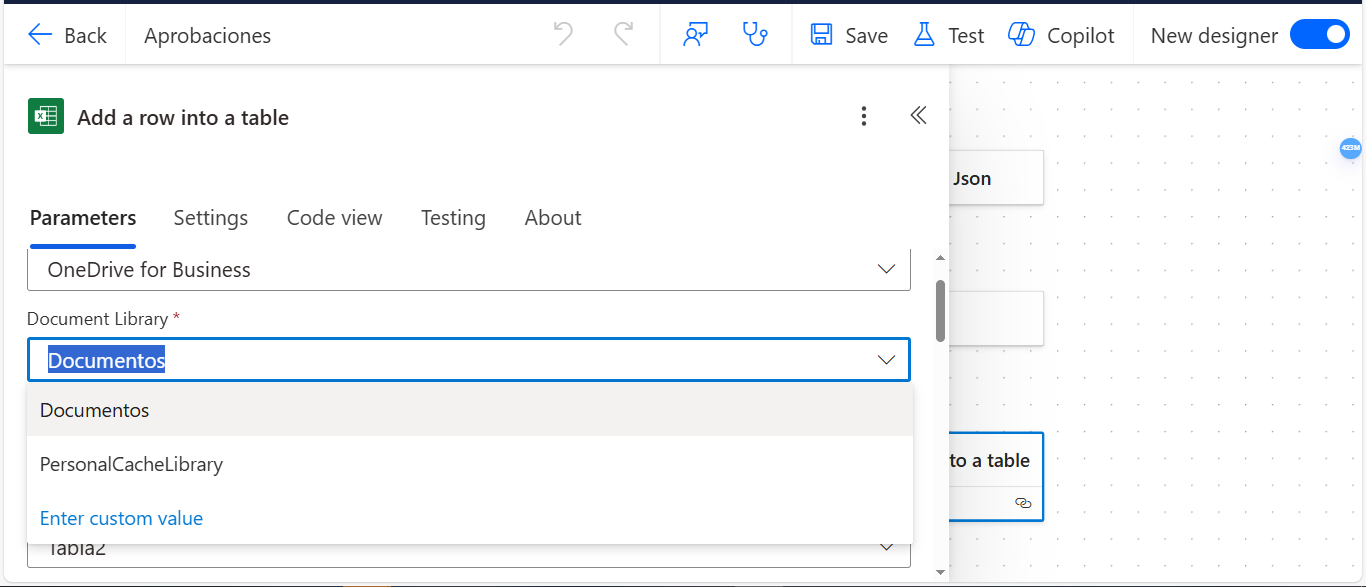Save the flow

point(849,35)
